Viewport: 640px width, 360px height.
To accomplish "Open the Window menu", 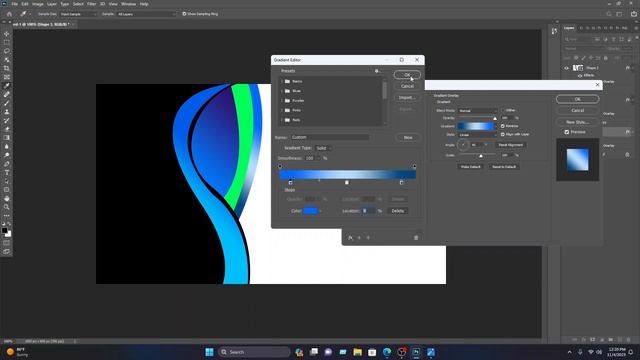I will click(x=129, y=4).
